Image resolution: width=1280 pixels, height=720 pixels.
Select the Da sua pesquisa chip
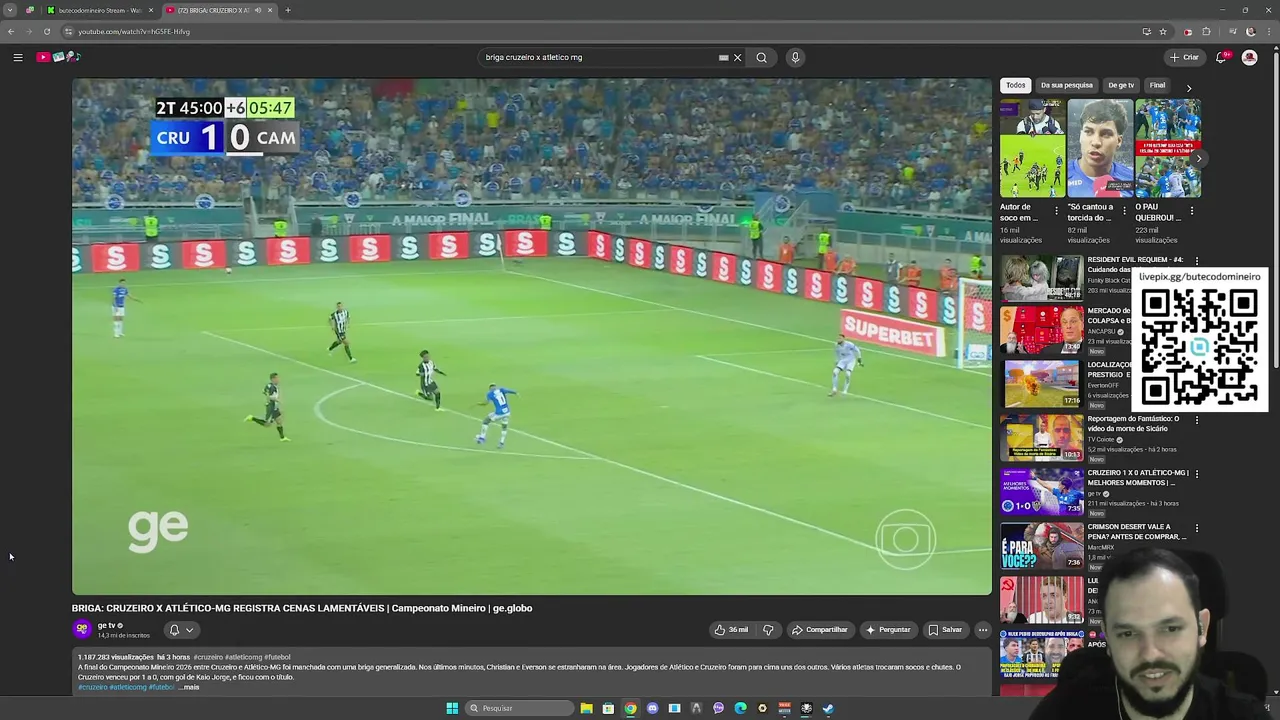[x=1067, y=85]
